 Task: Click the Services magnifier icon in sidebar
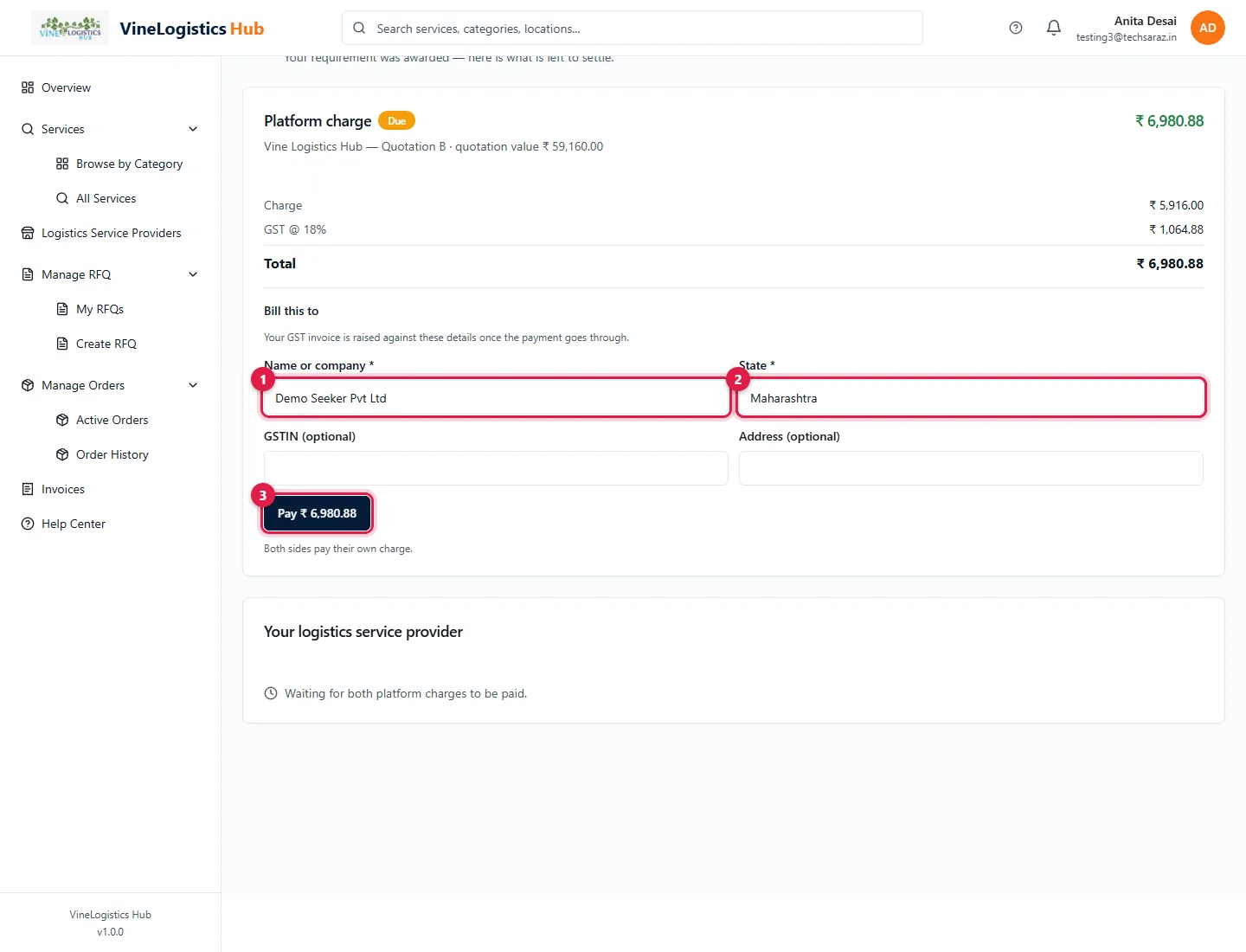tap(28, 129)
